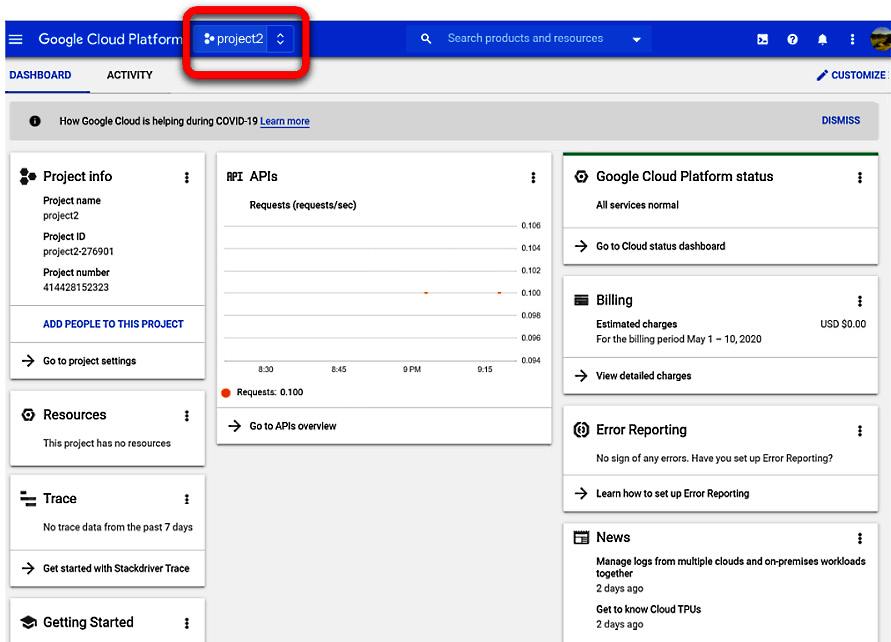
Task: Open Trace card options menu
Action: [x=186, y=499]
